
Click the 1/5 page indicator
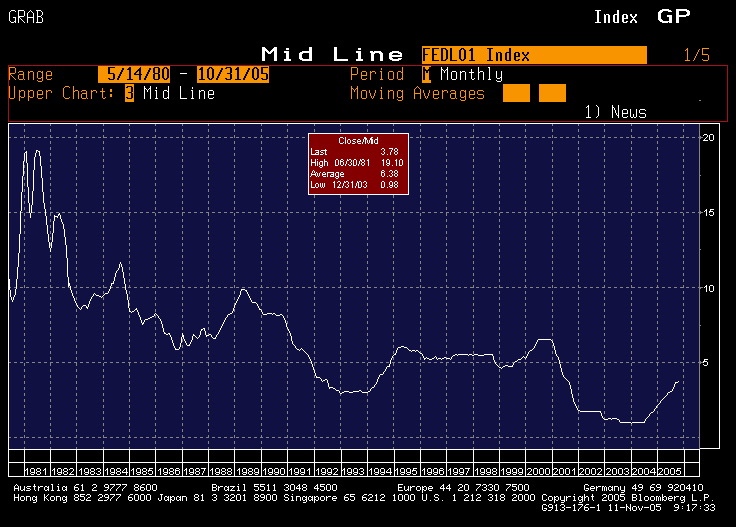click(696, 55)
